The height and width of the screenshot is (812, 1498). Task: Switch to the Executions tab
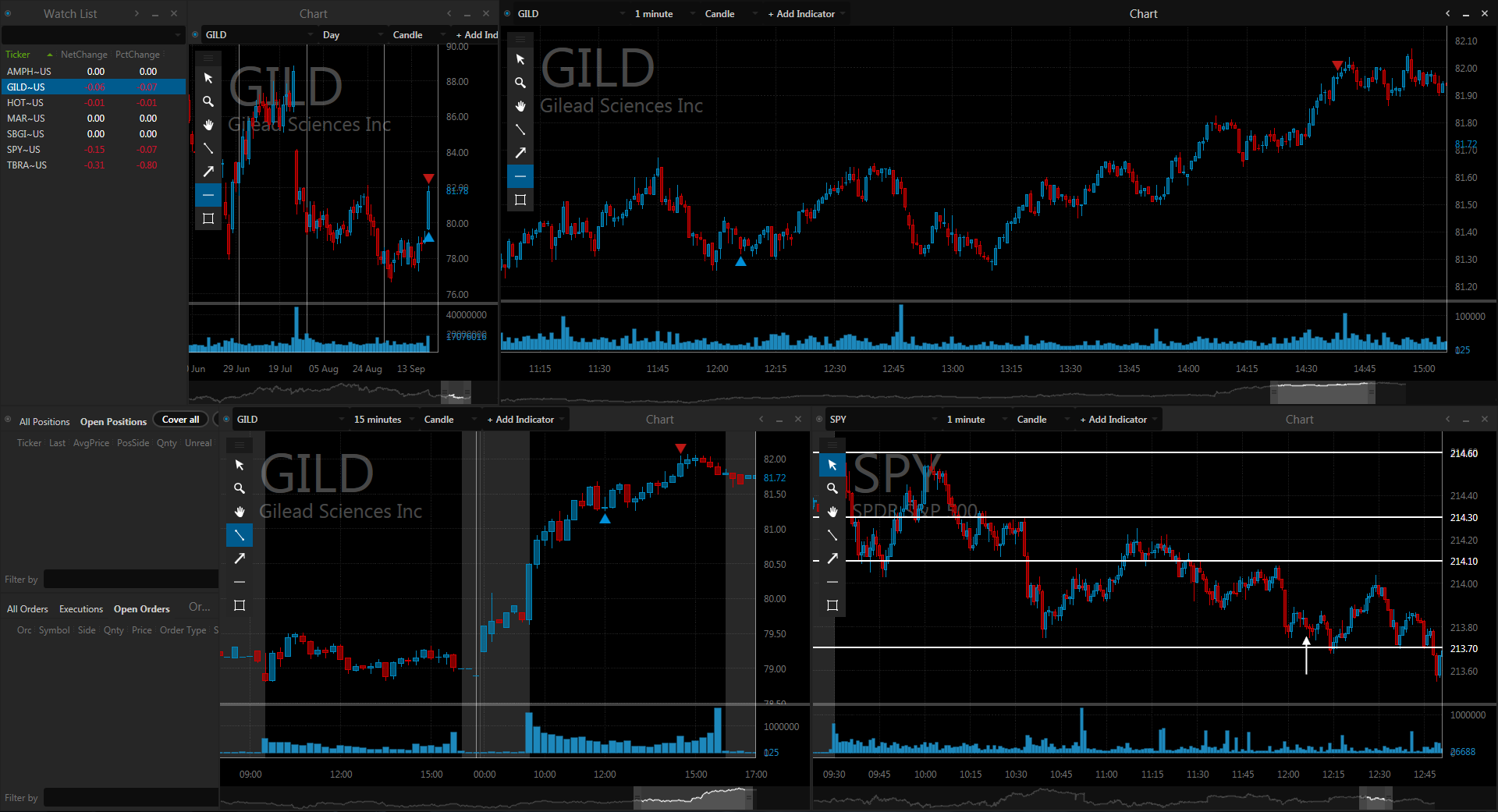coord(81,608)
